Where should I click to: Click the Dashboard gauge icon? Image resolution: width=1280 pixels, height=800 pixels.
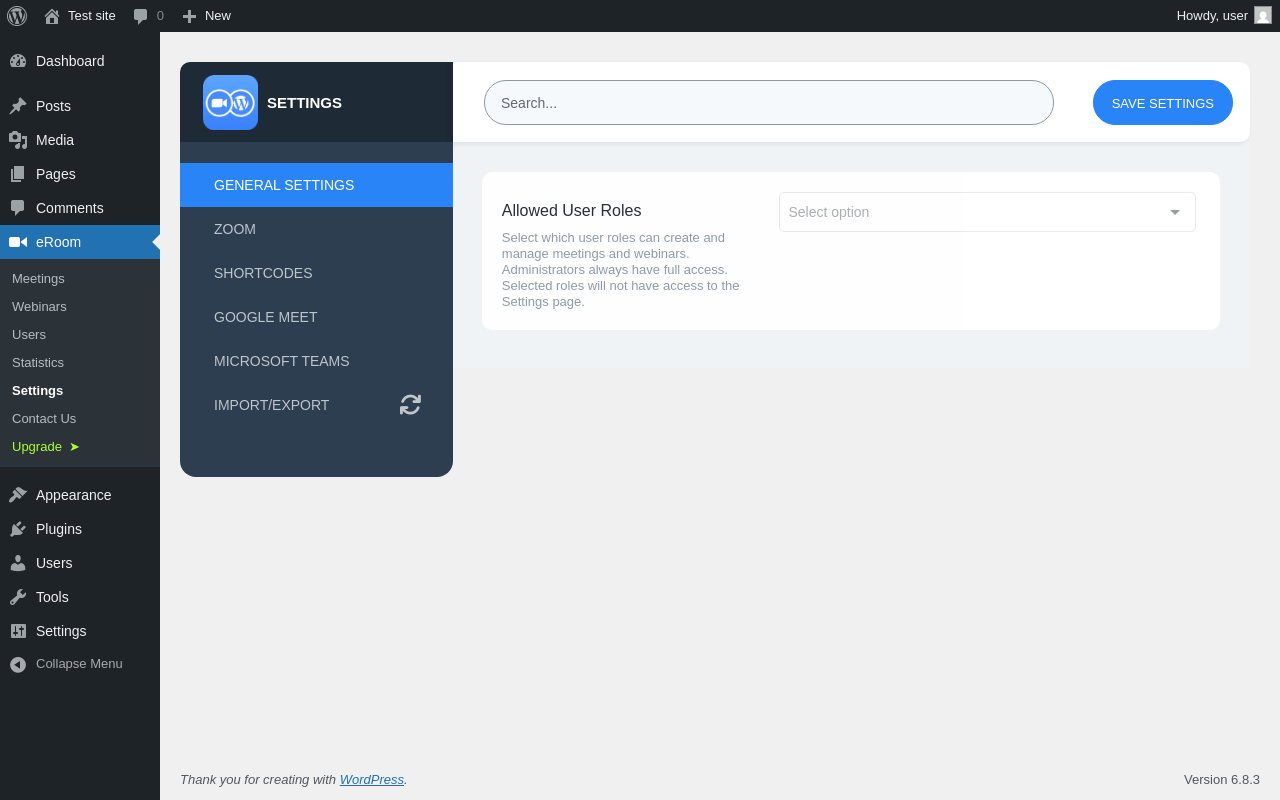(18, 61)
